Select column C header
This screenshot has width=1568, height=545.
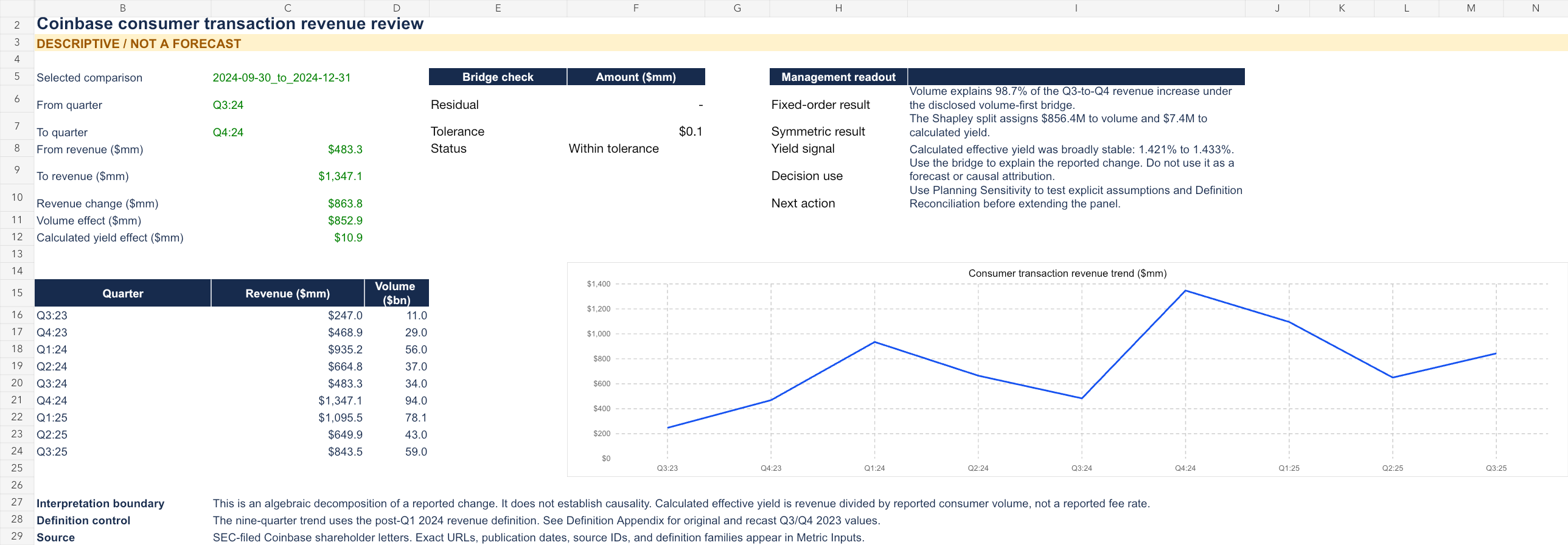tap(287, 8)
